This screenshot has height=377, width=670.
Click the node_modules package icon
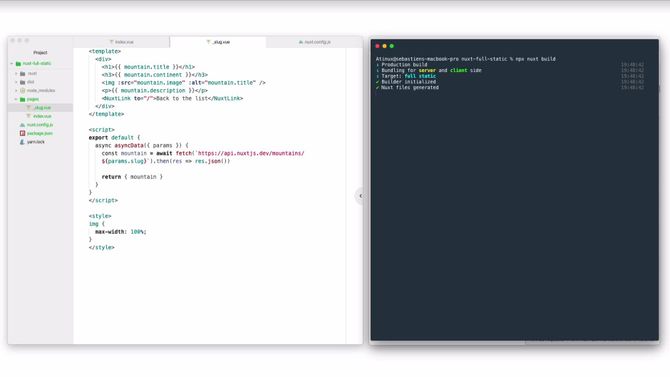click(x=23, y=91)
